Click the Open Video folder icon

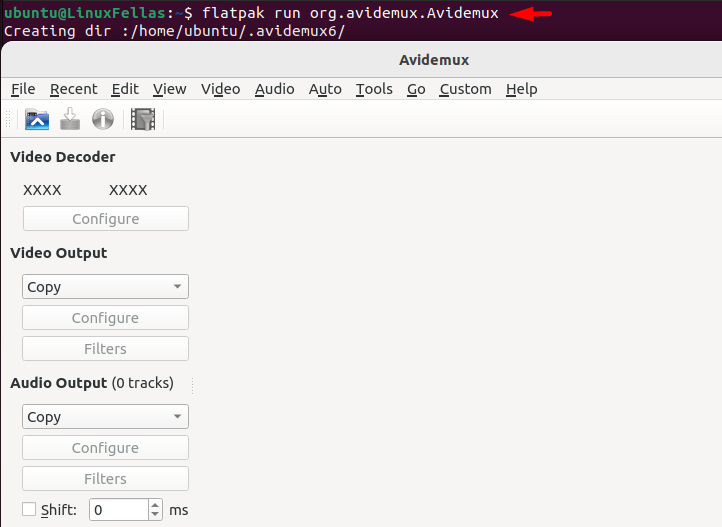point(37,120)
